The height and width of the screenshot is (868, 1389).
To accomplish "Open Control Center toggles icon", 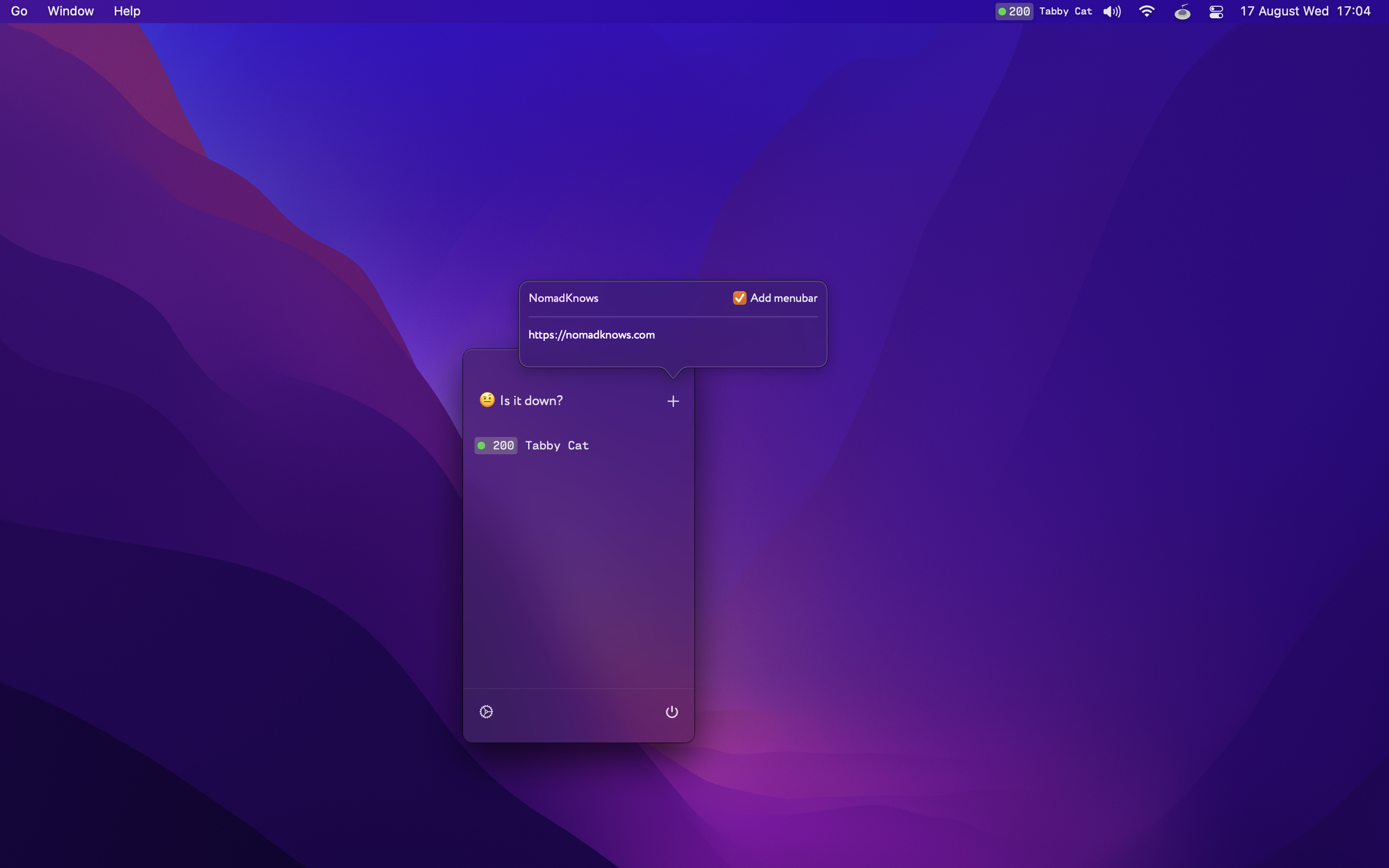I will pyautogui.click(x=1216, y=12).
